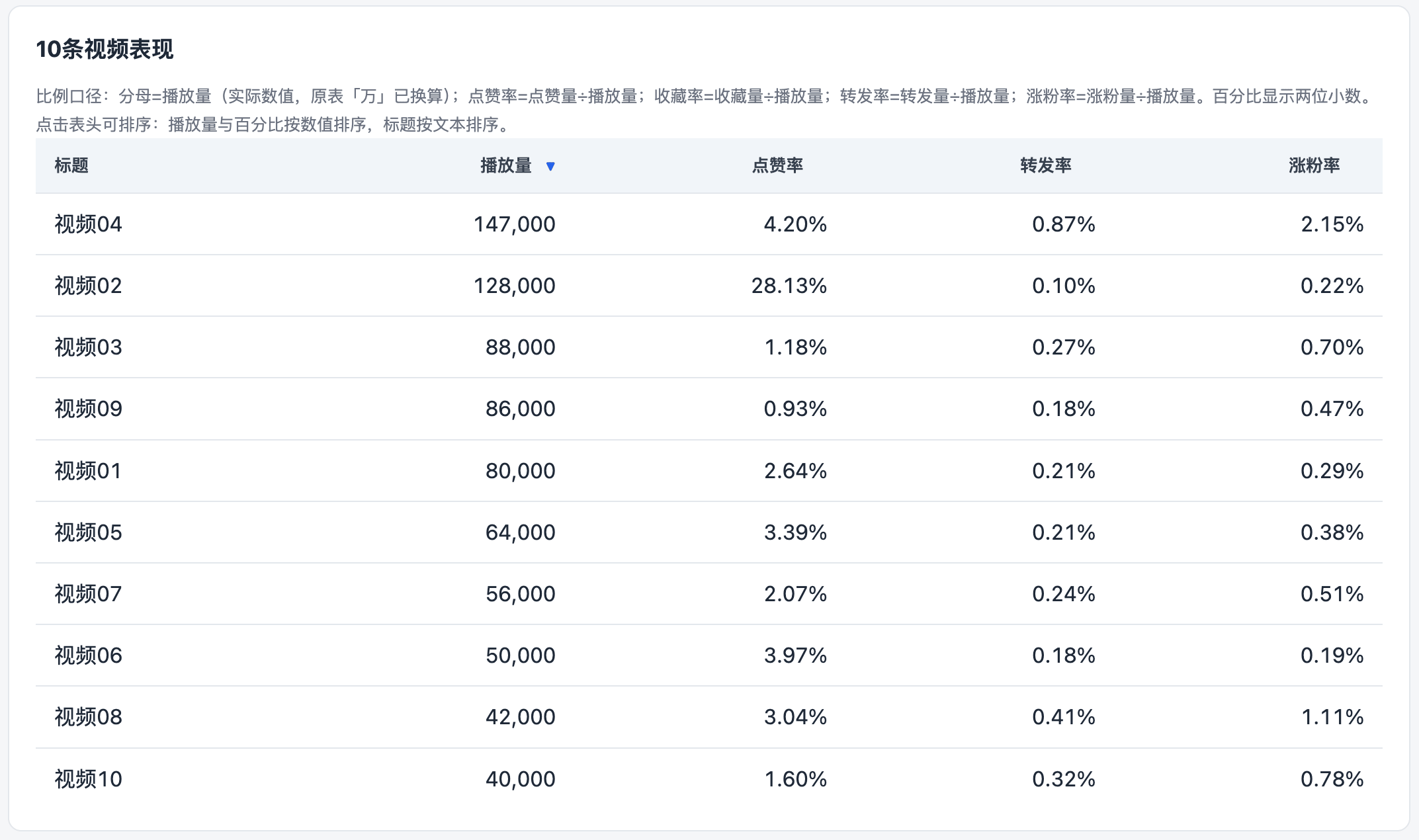
Task: Select the 视频09 title cell
Action: [x=89, y=409]
